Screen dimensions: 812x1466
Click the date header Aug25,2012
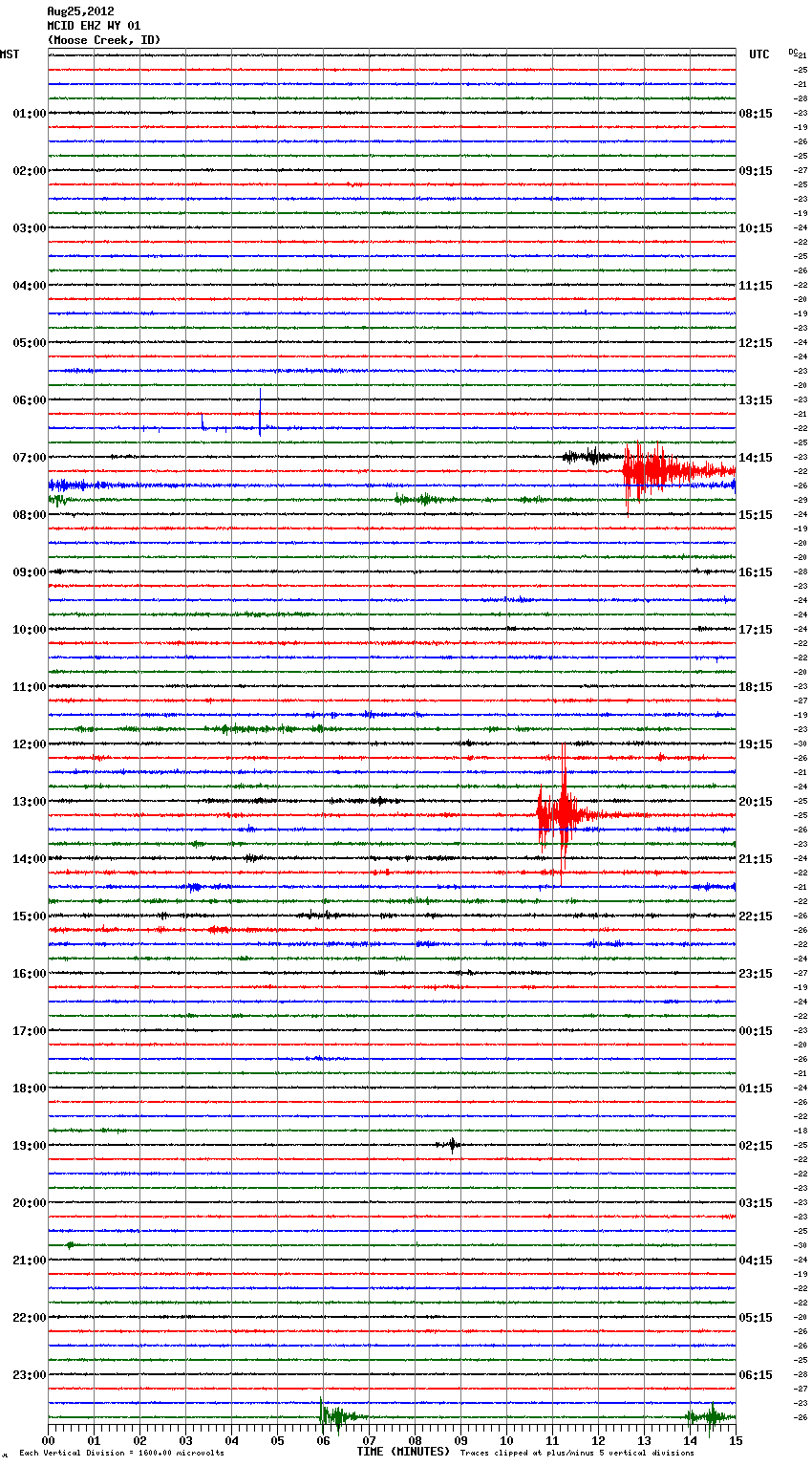pyautogui.click(x=80, y=11)
